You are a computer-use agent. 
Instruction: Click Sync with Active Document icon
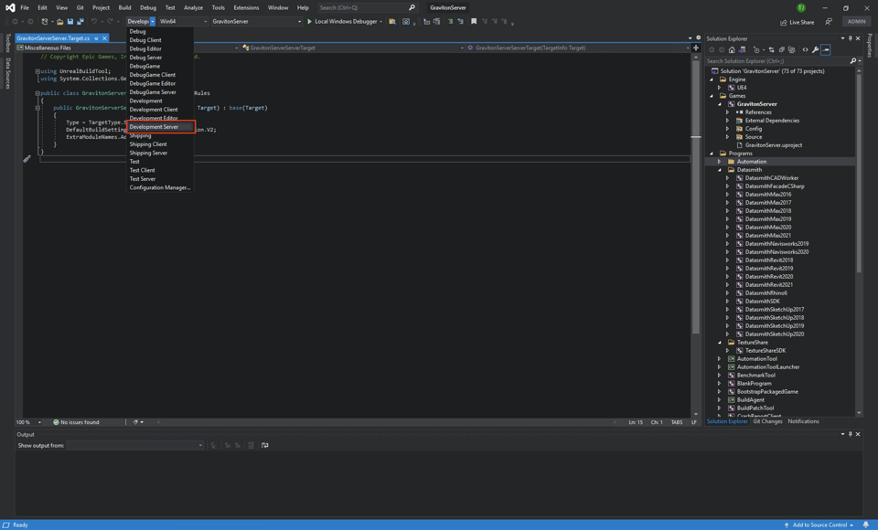pyautogui.click(x=771, y=50)
